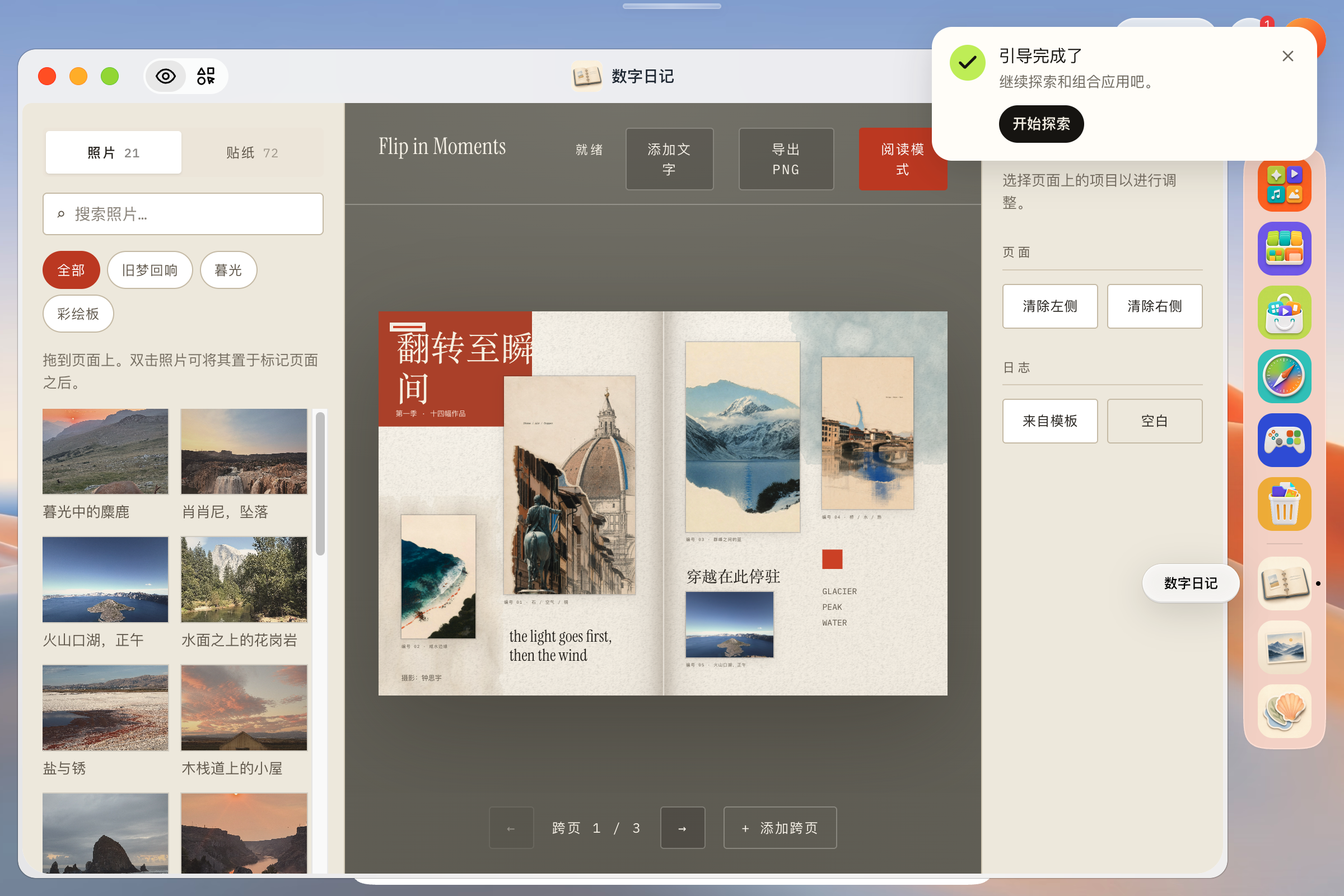
Task: Open the Safari compass dock icon
Action: click(x=1284, y=376)
